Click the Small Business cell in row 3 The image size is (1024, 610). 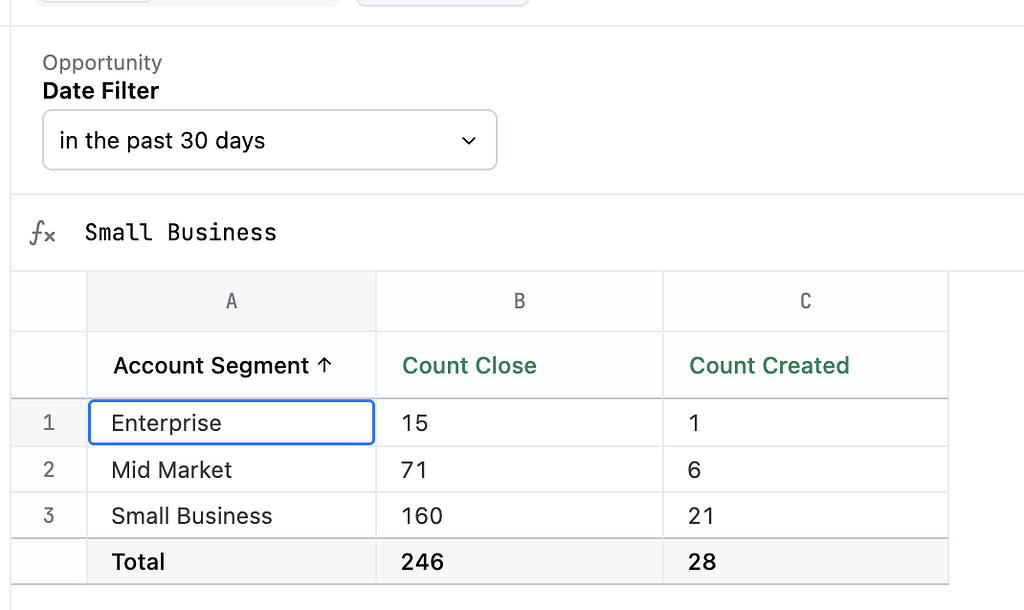[x=191, y=515]
